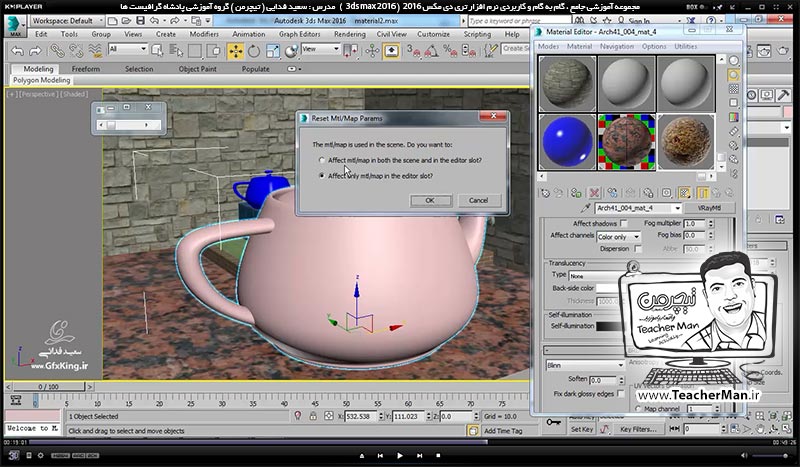This screenshot has width=800, height=467.
Task: Click the 0 / 100 time slider
Action: (48, 387)
